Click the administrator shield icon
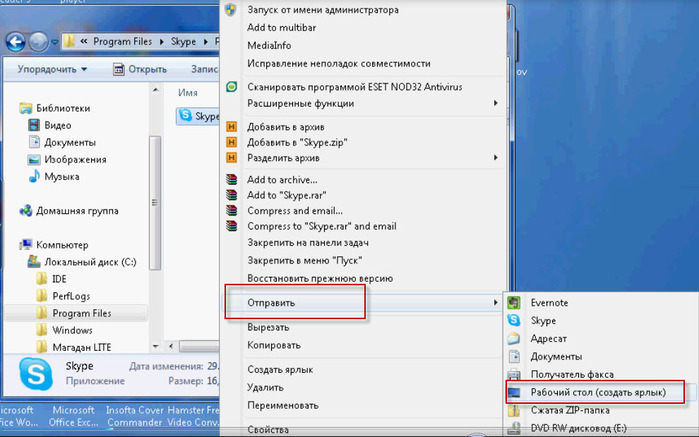The width and height of the screenshot is (699, 437). pos(230,9)
